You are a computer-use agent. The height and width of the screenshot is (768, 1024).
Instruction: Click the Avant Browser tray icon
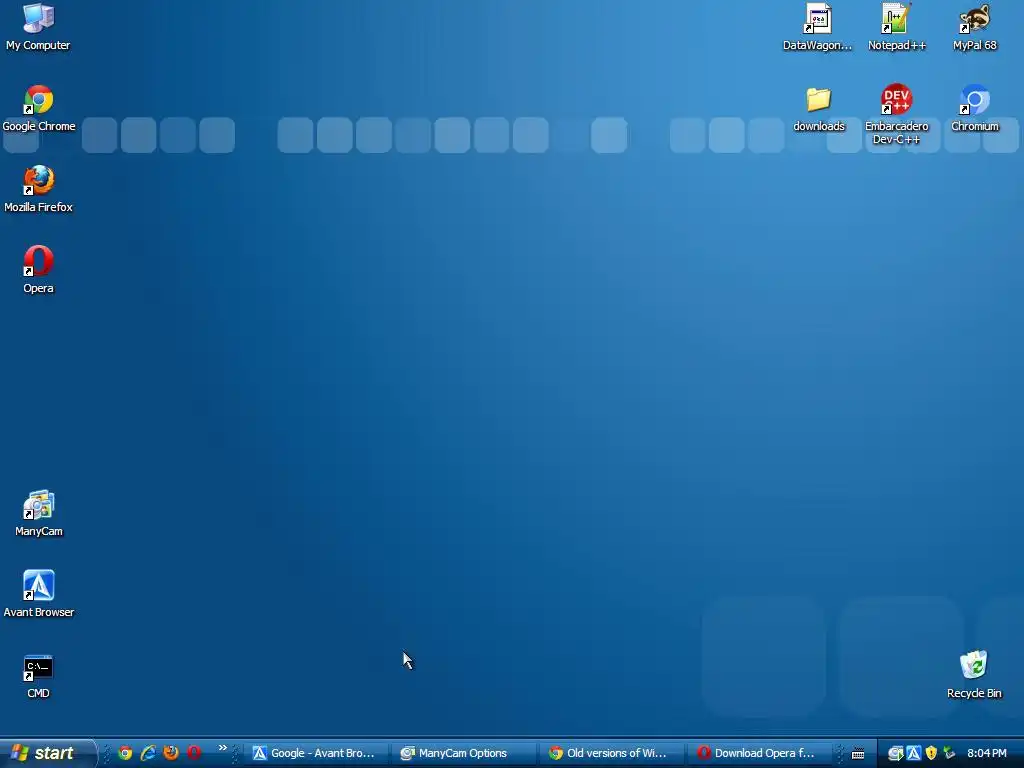point(914,754)
